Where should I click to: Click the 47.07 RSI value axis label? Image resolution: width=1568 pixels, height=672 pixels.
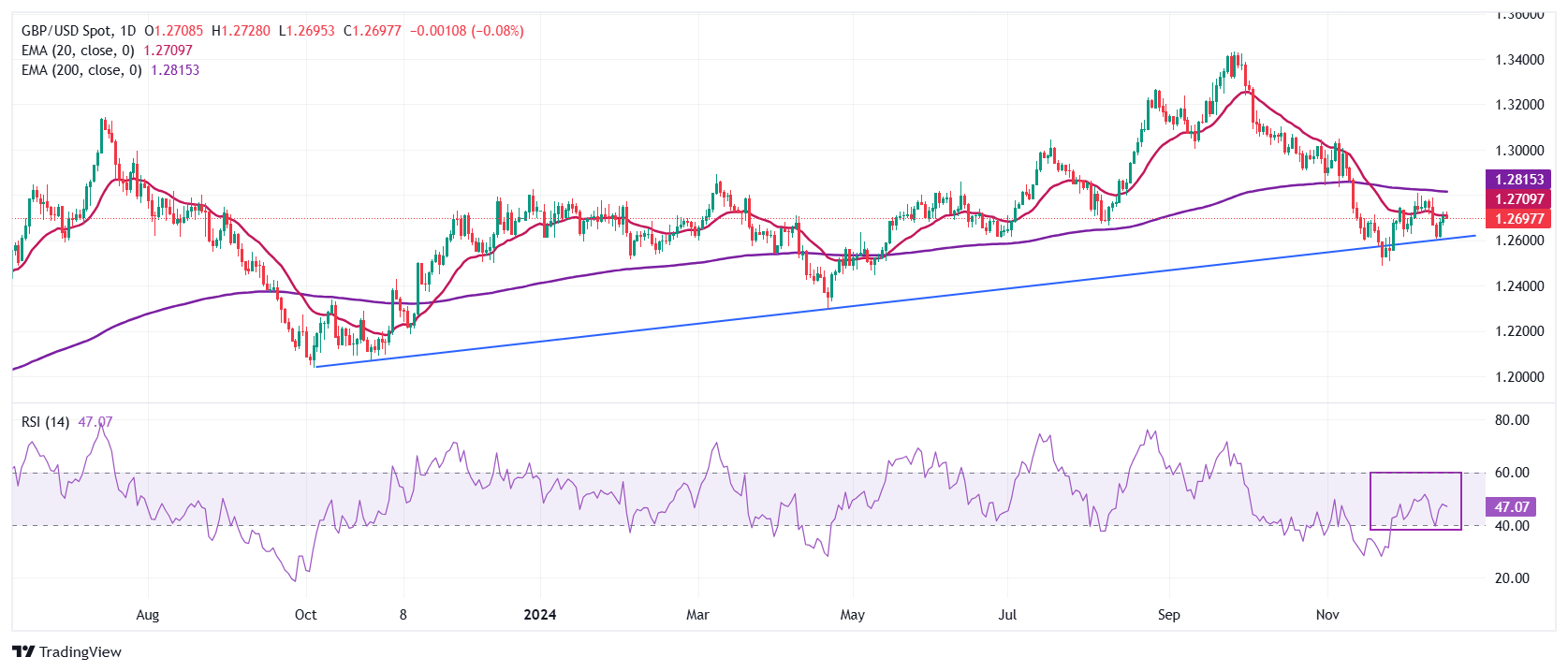[x=1511, y=507]
